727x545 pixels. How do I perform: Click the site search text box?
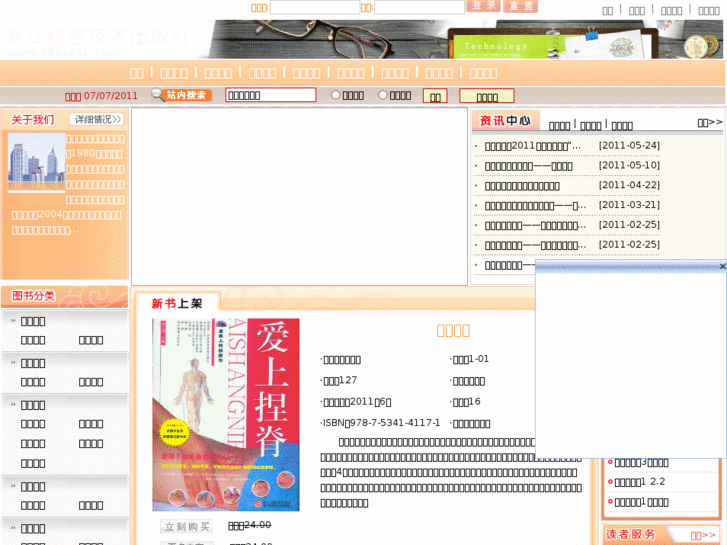271,95
